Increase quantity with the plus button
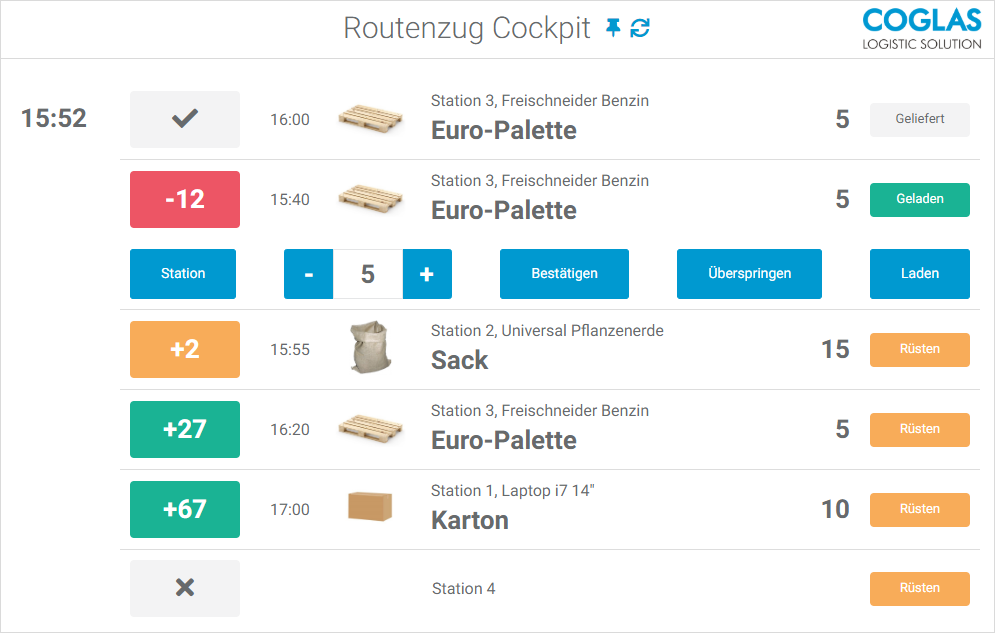The width and height of the screenshot is (995, 633). (427, 274)
